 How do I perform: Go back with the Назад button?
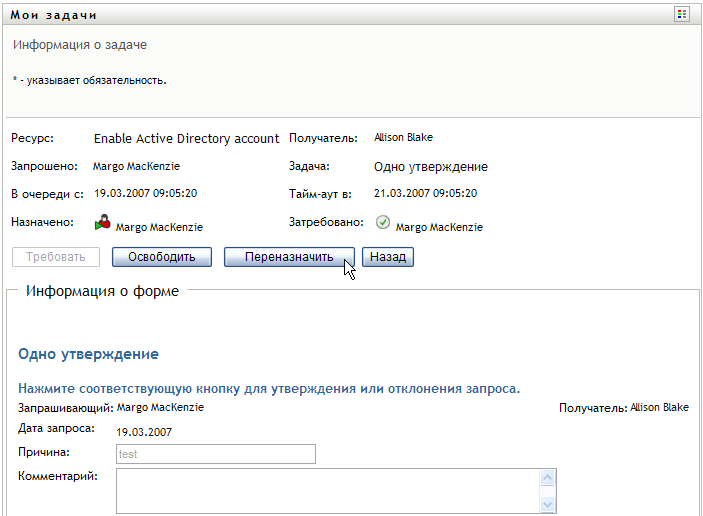[x=387, y=257]
